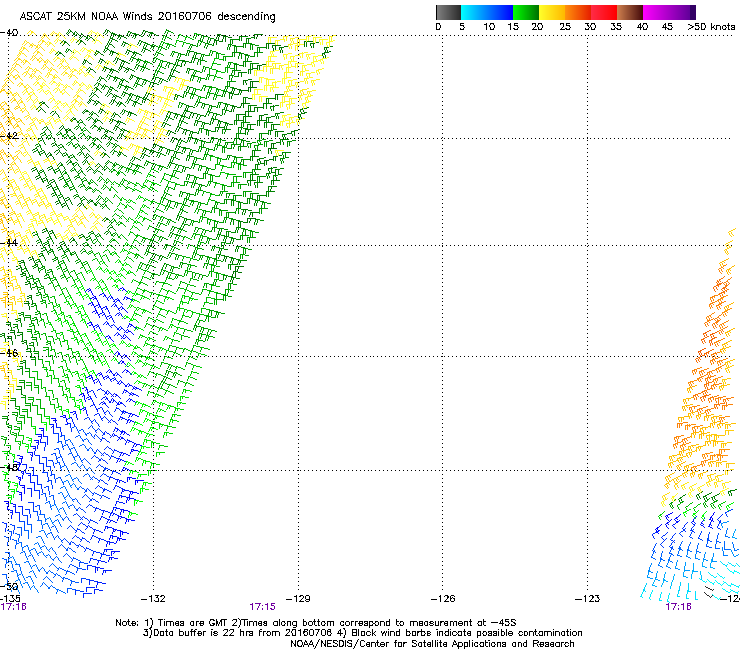740x650 pixels.
Task: Click the -123 longitude axis label
Action: coord(588,599)
